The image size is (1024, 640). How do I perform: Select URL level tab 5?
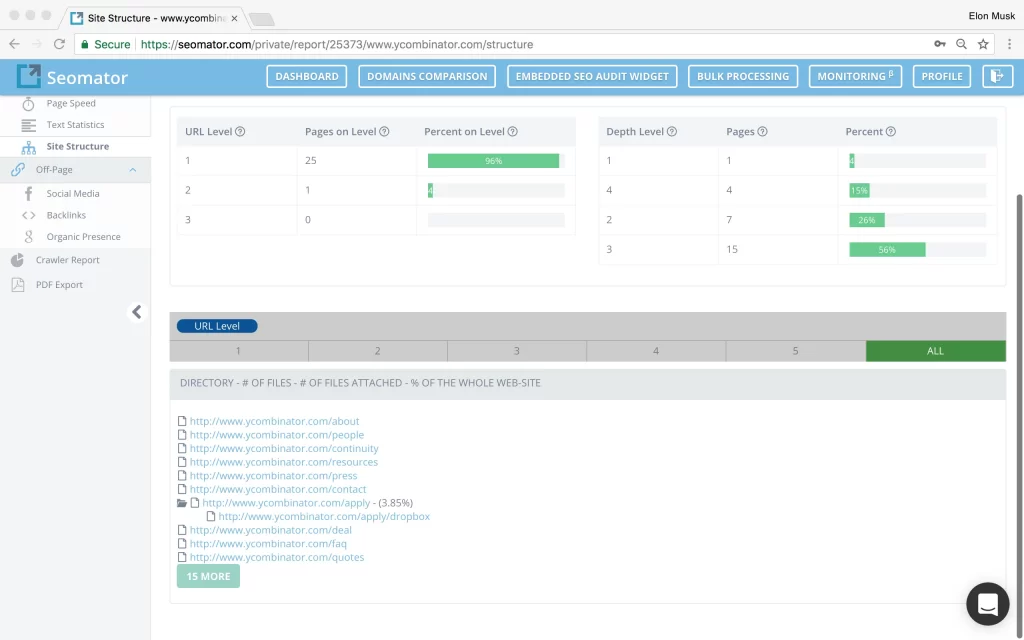pos(795,351)
